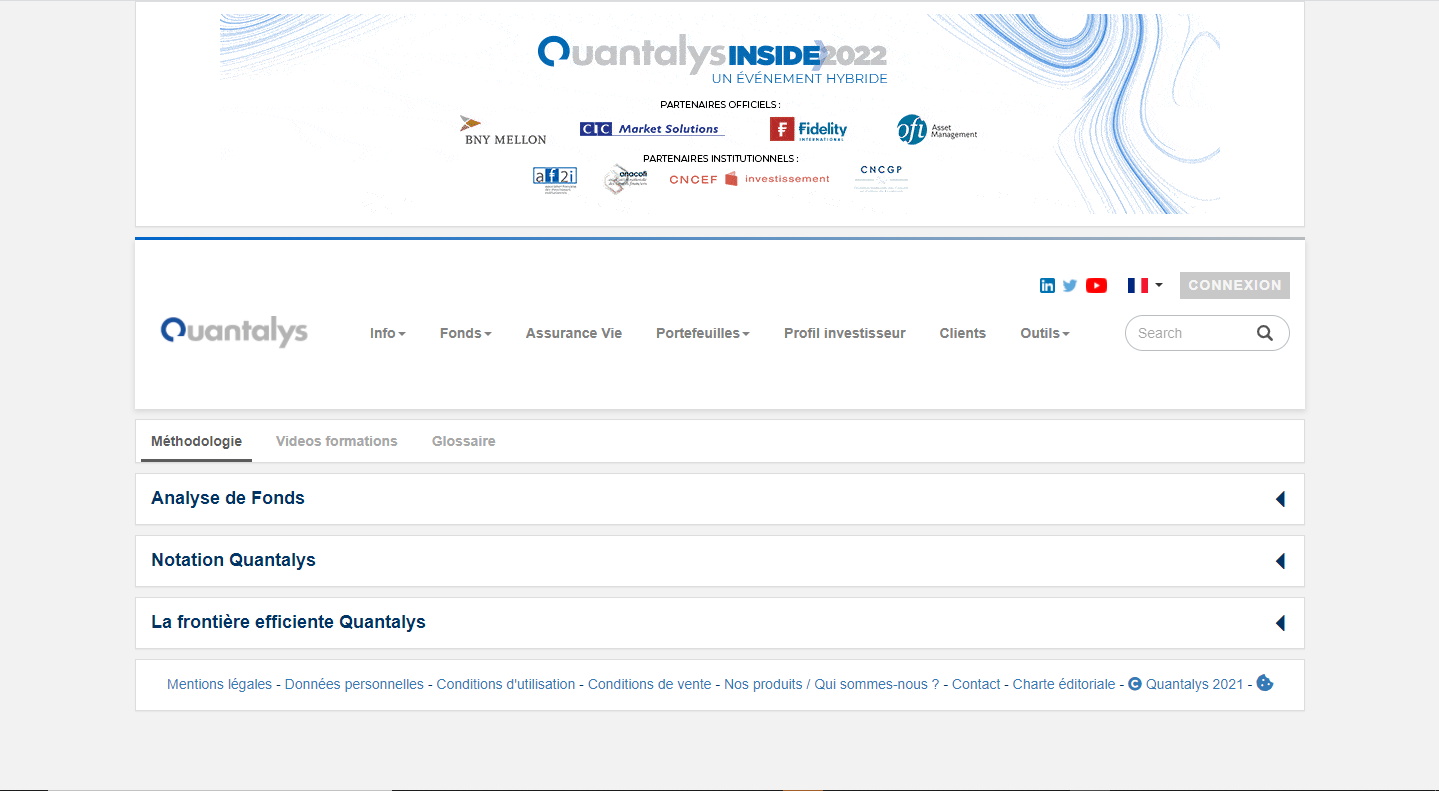Click the CNCEF investissement logo

pyautogui.click(x=749, y=179)
